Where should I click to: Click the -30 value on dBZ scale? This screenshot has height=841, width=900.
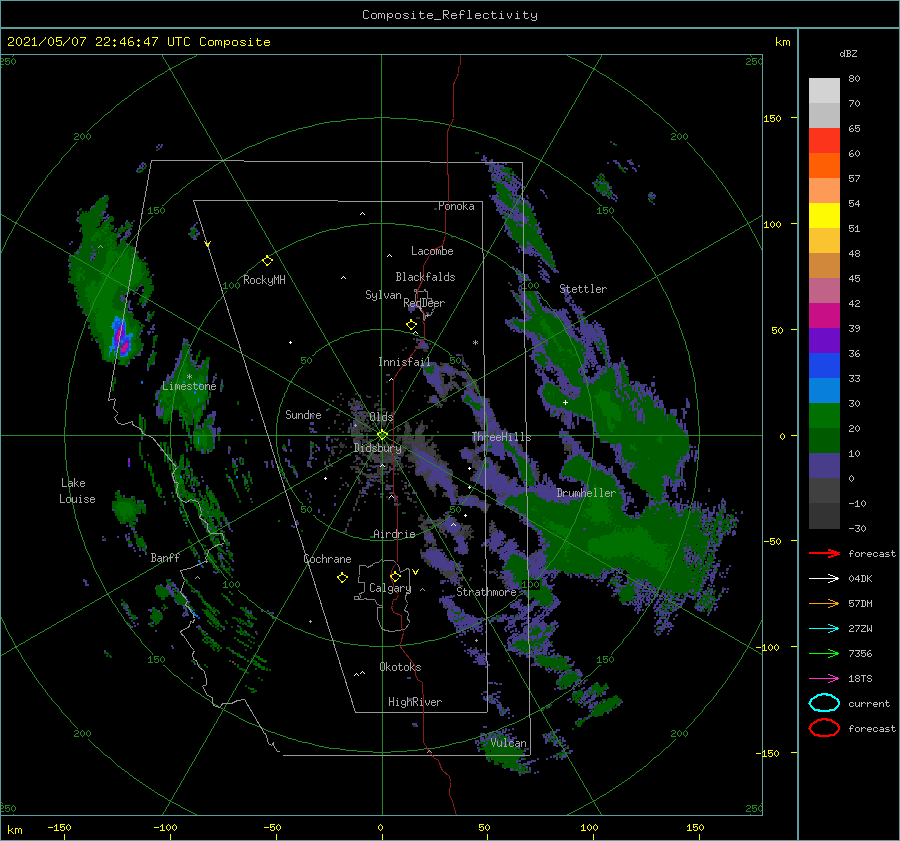tap(857, 529)
